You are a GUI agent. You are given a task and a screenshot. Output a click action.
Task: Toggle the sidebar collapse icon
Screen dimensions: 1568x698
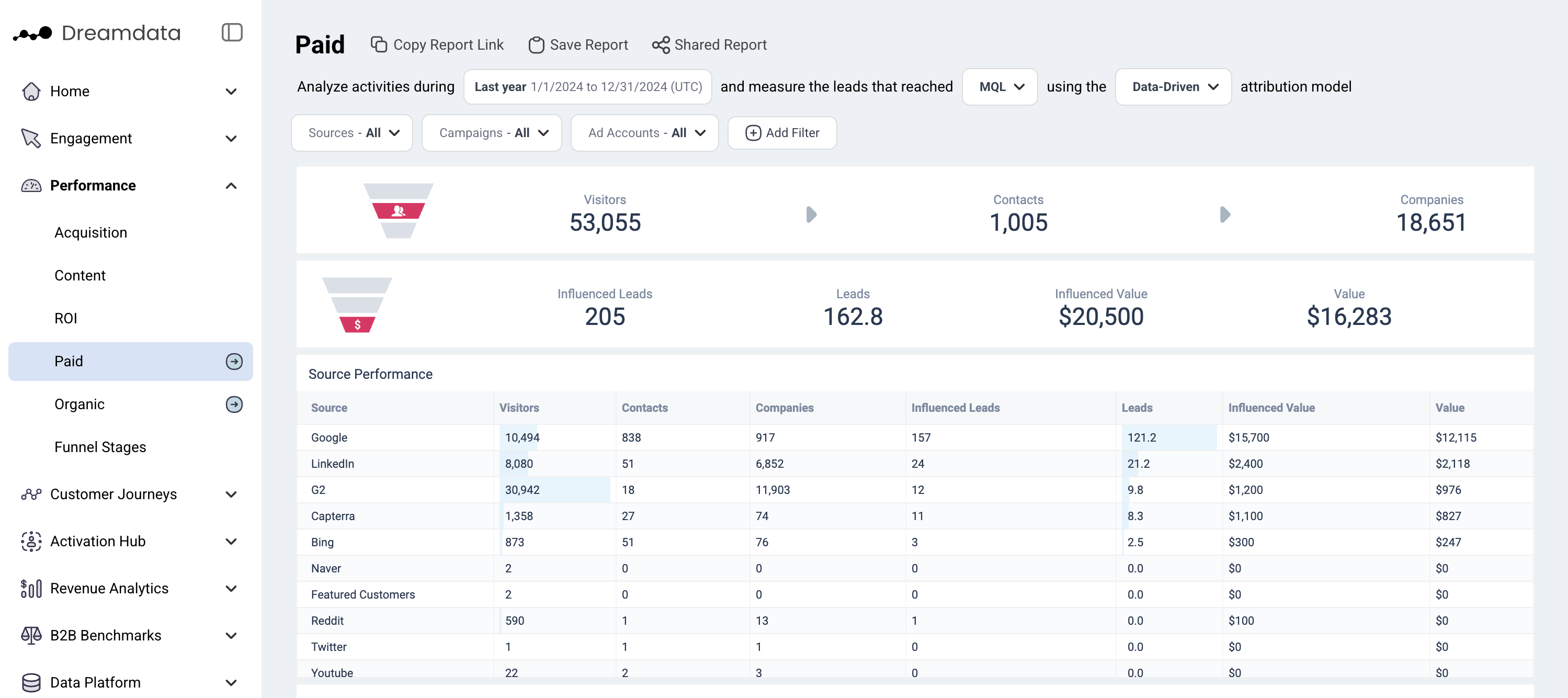click(231, 32)
